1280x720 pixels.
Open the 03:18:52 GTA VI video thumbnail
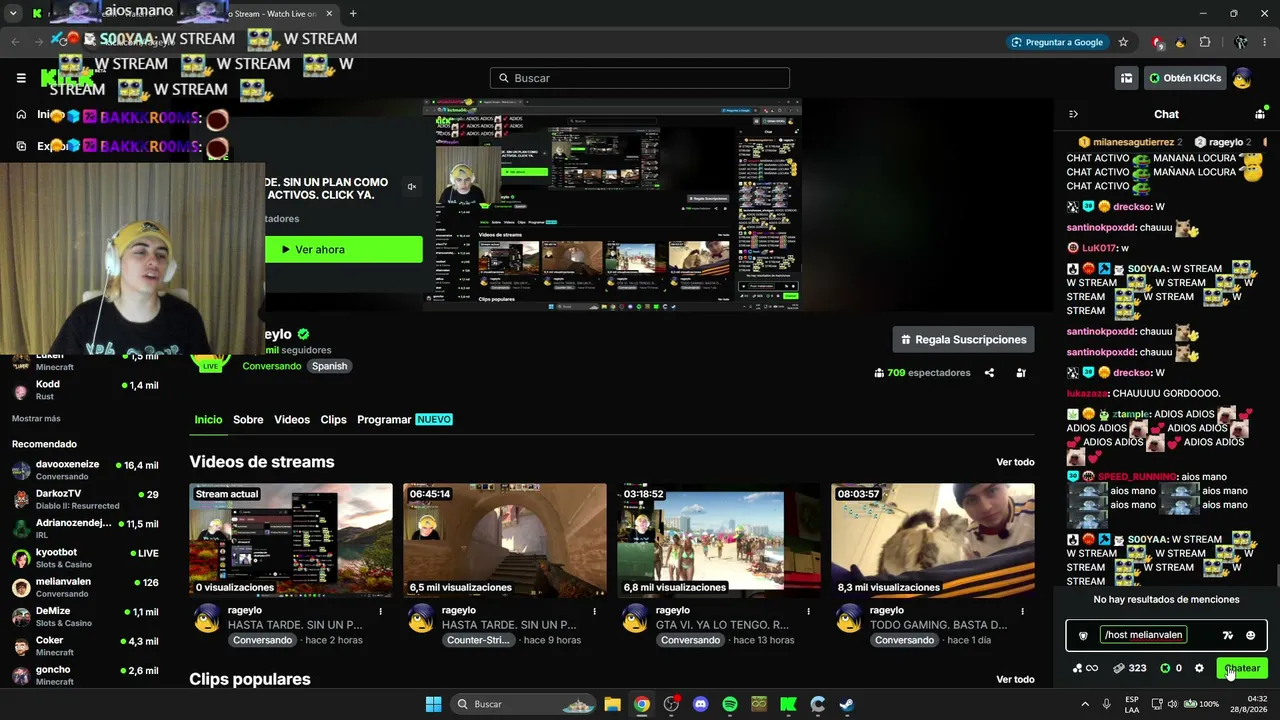point(719,541)
